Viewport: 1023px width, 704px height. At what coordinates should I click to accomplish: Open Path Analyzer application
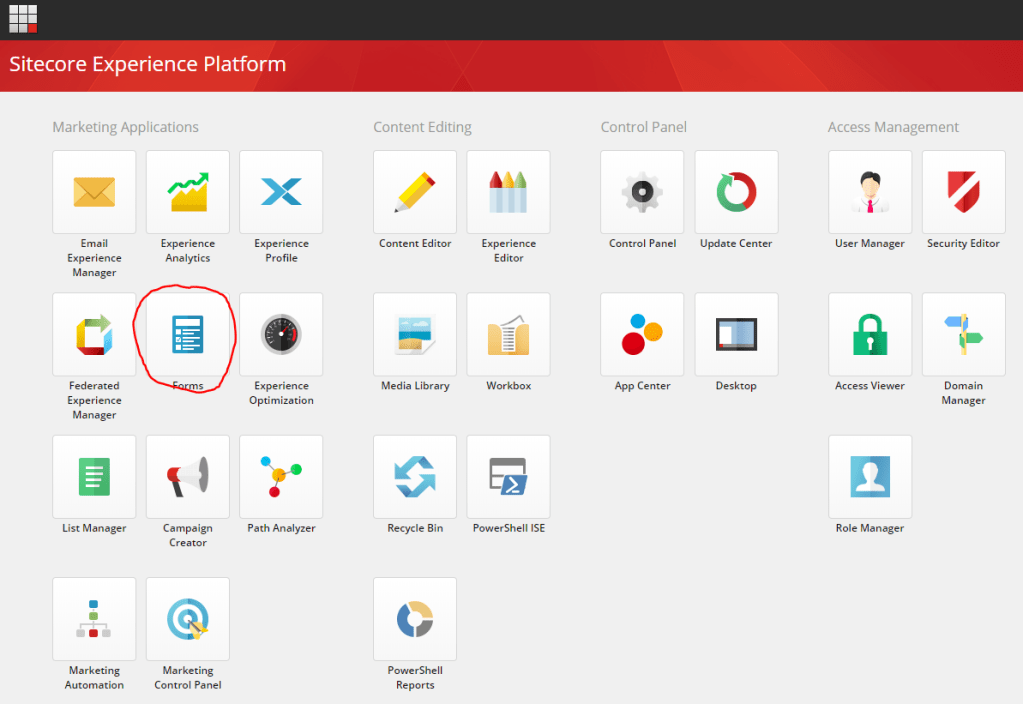[x=281, y=477]
